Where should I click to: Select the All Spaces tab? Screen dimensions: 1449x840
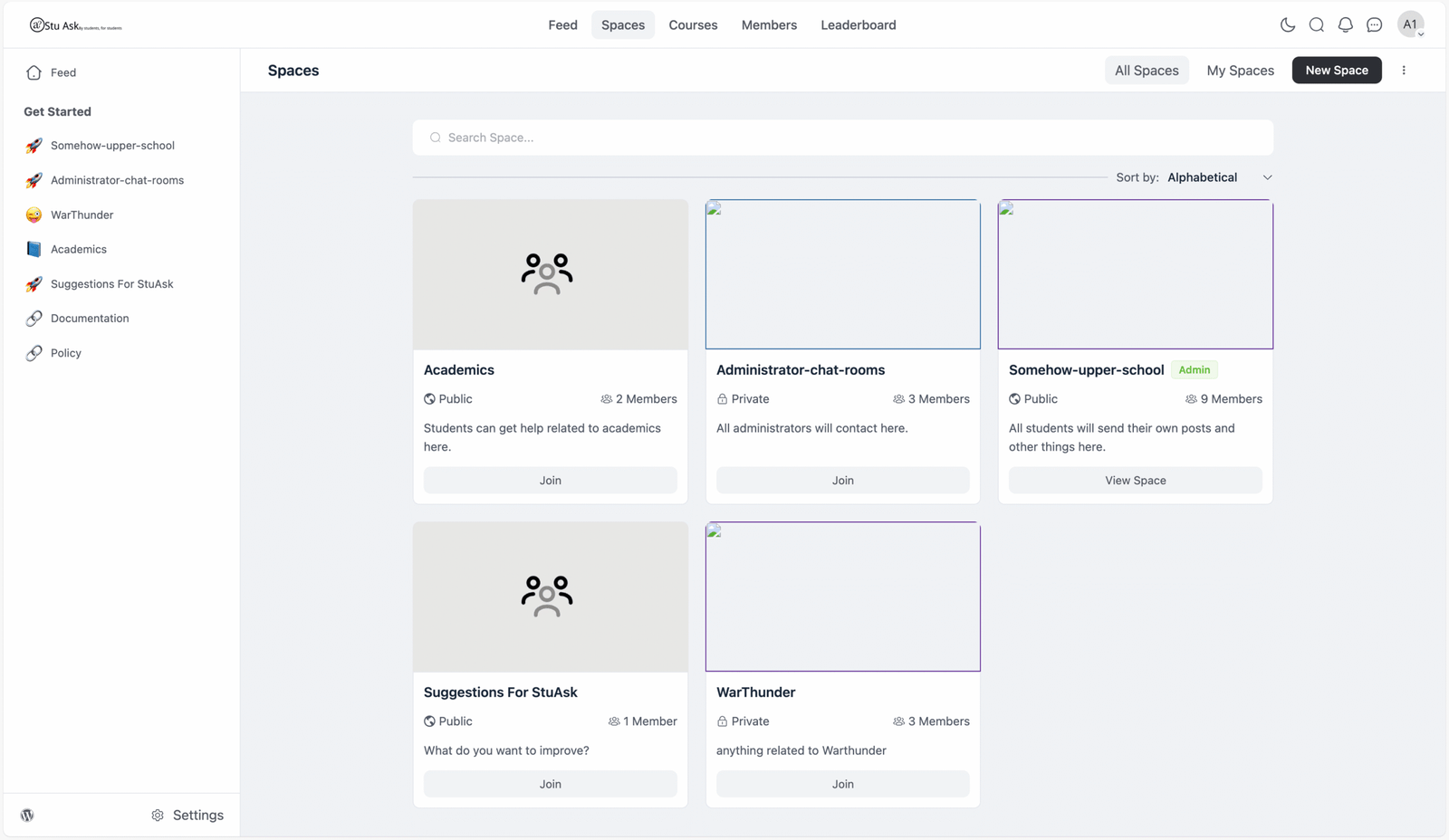(1146, 71)
